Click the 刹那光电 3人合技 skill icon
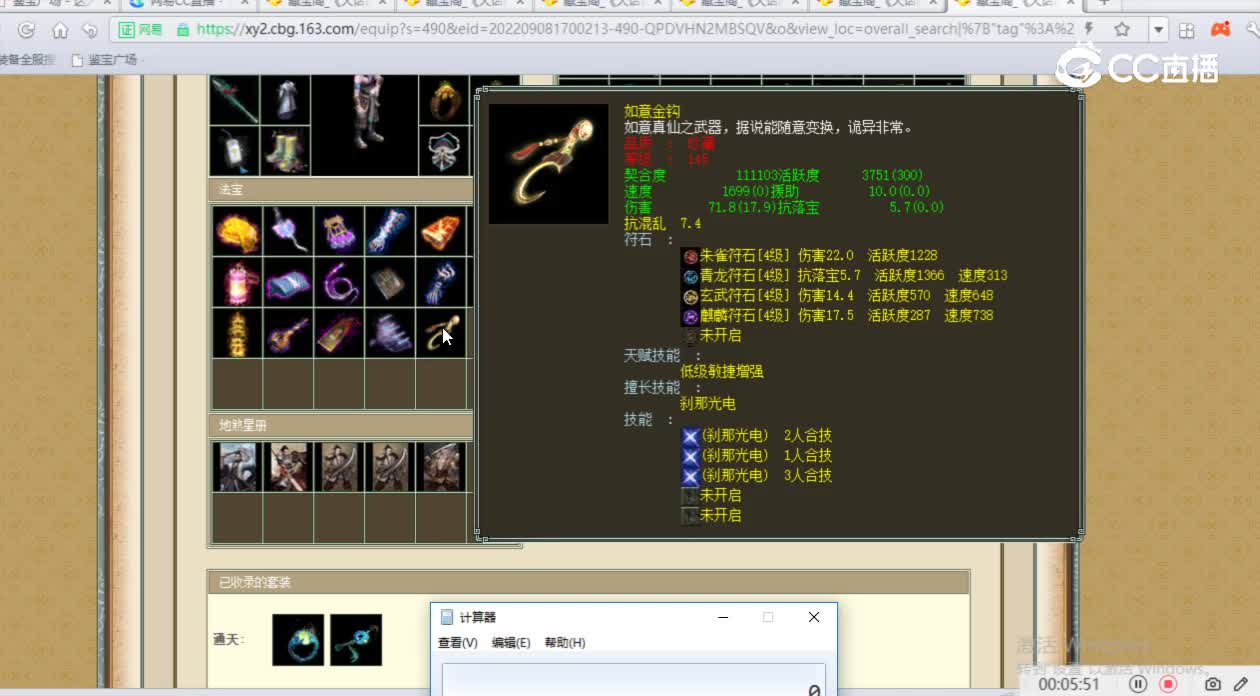This screenshot has height=696, width=1260. [x=690, y=476]
